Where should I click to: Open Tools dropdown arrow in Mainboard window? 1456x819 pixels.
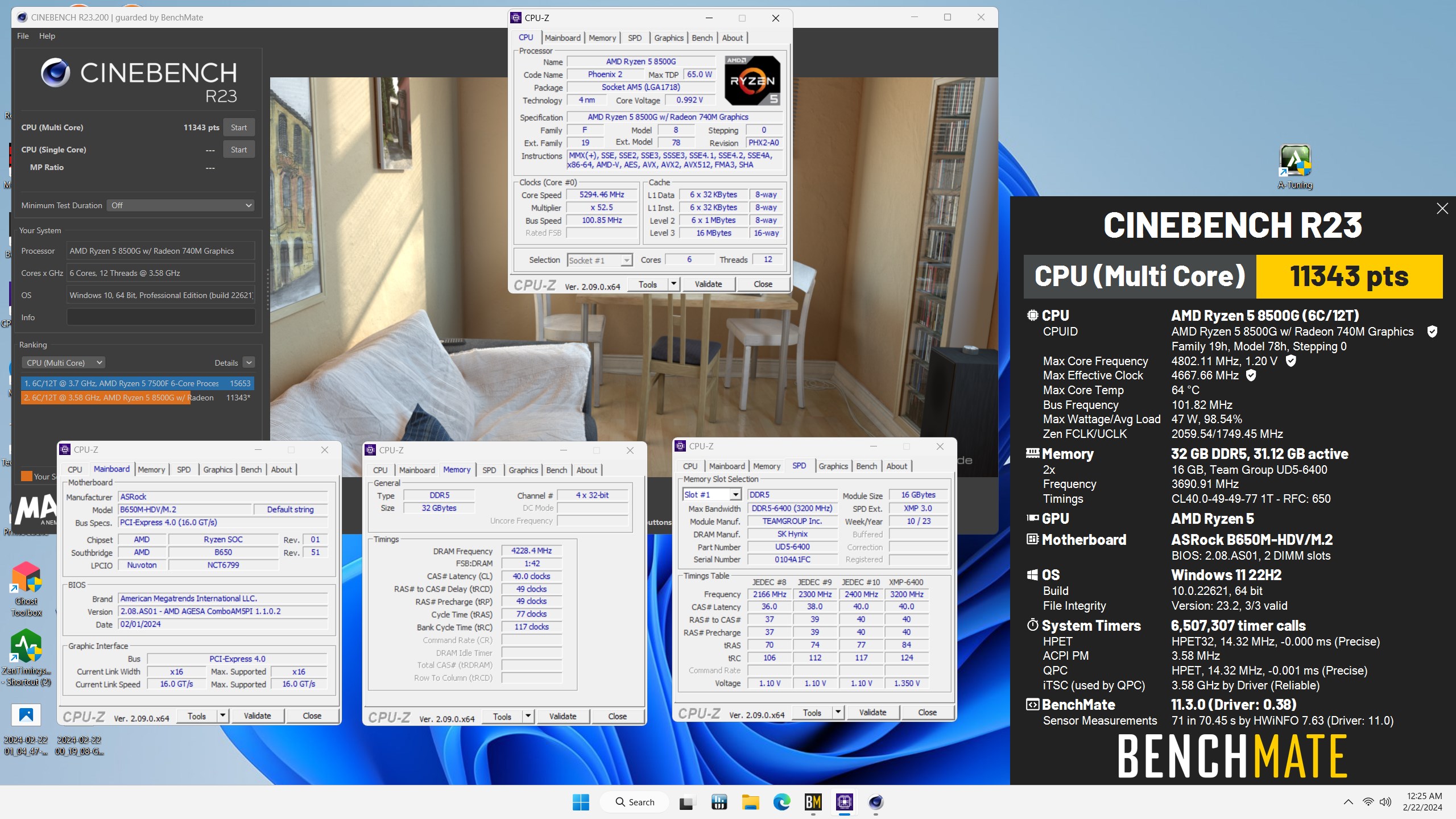(223, 716)
